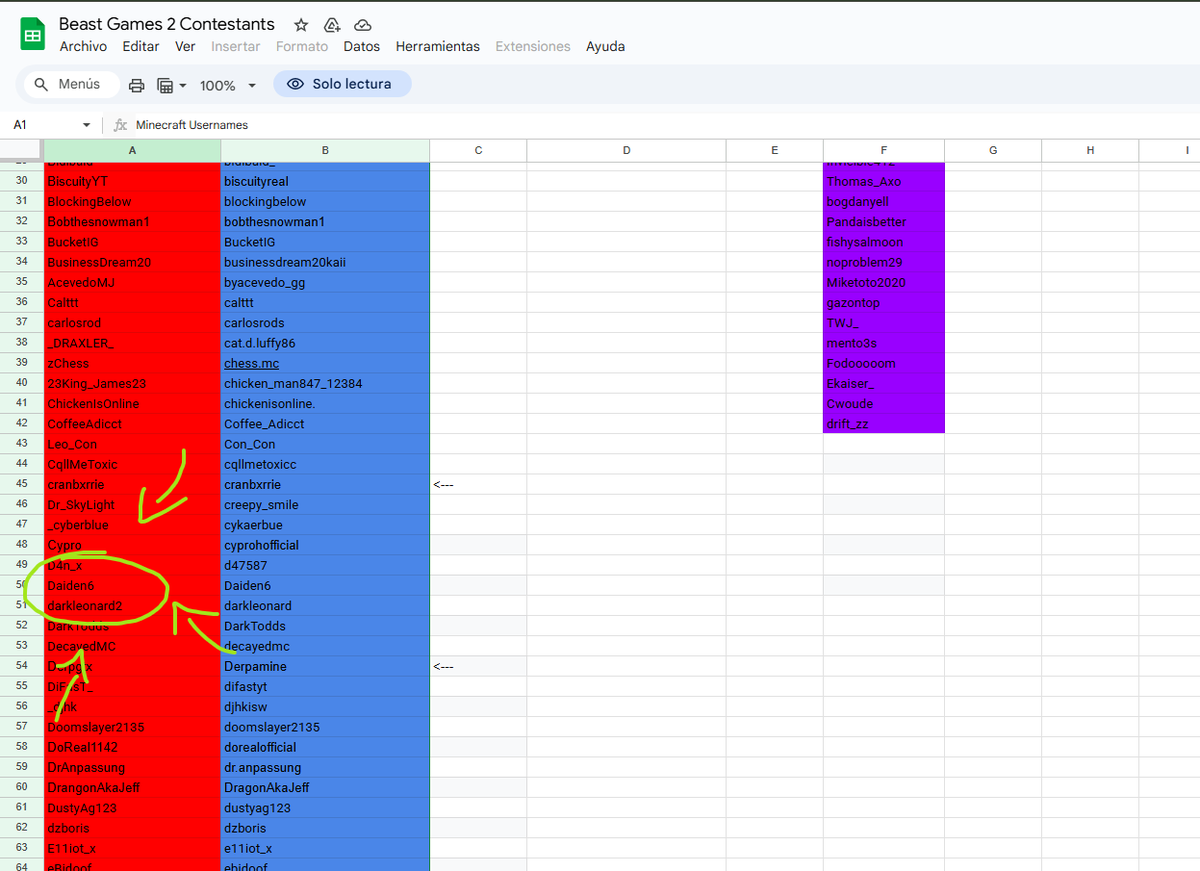
Task: Open the Datos menu
Action: 362,46
